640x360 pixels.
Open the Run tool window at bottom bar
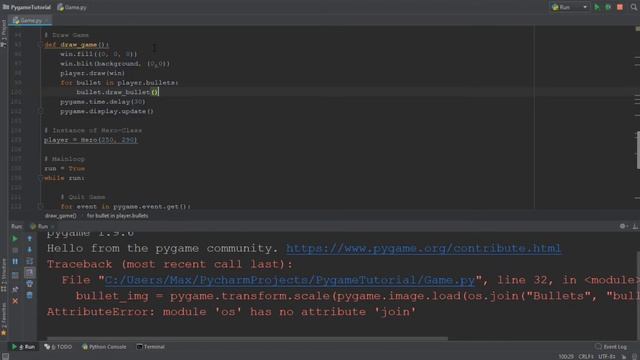(24, 347)
